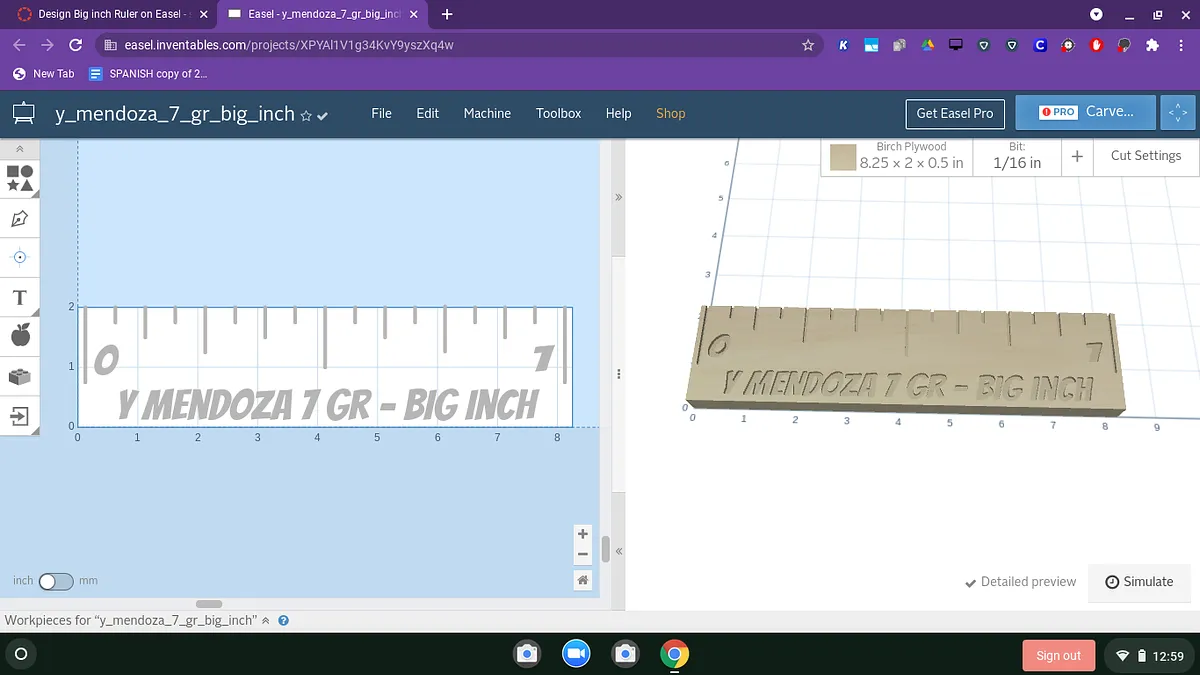The image size is (1200, 675).
Task: Open the Toolbox menu
Action: click(558, 113)
